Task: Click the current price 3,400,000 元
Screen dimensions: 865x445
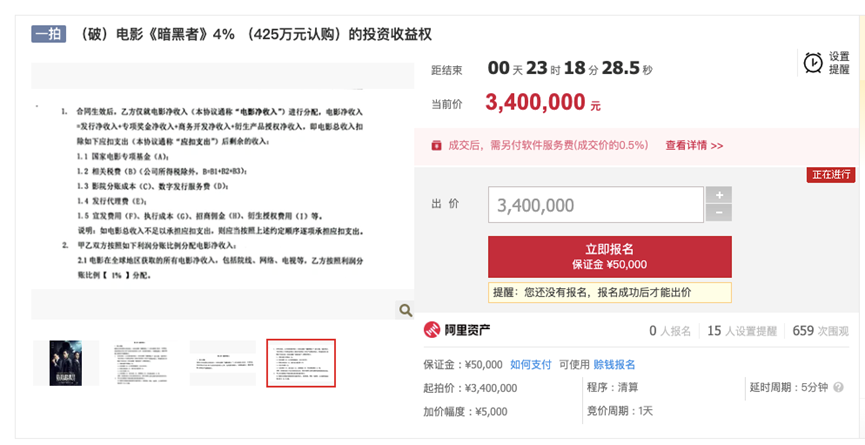Action: 543,103
